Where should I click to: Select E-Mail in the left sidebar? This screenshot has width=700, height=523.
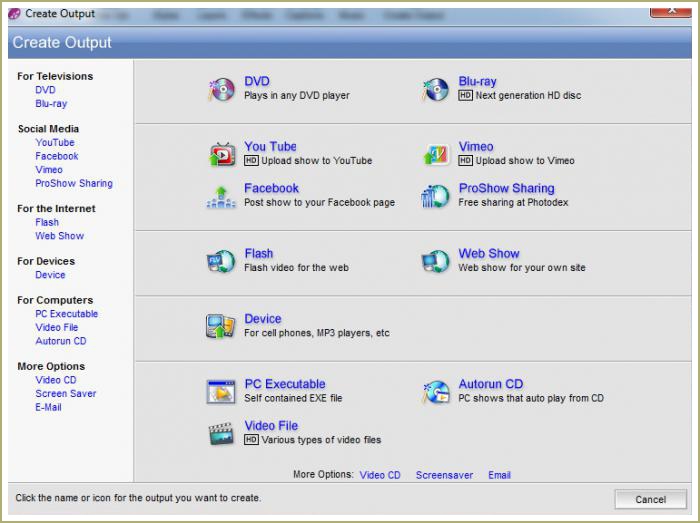click(48, 407)
